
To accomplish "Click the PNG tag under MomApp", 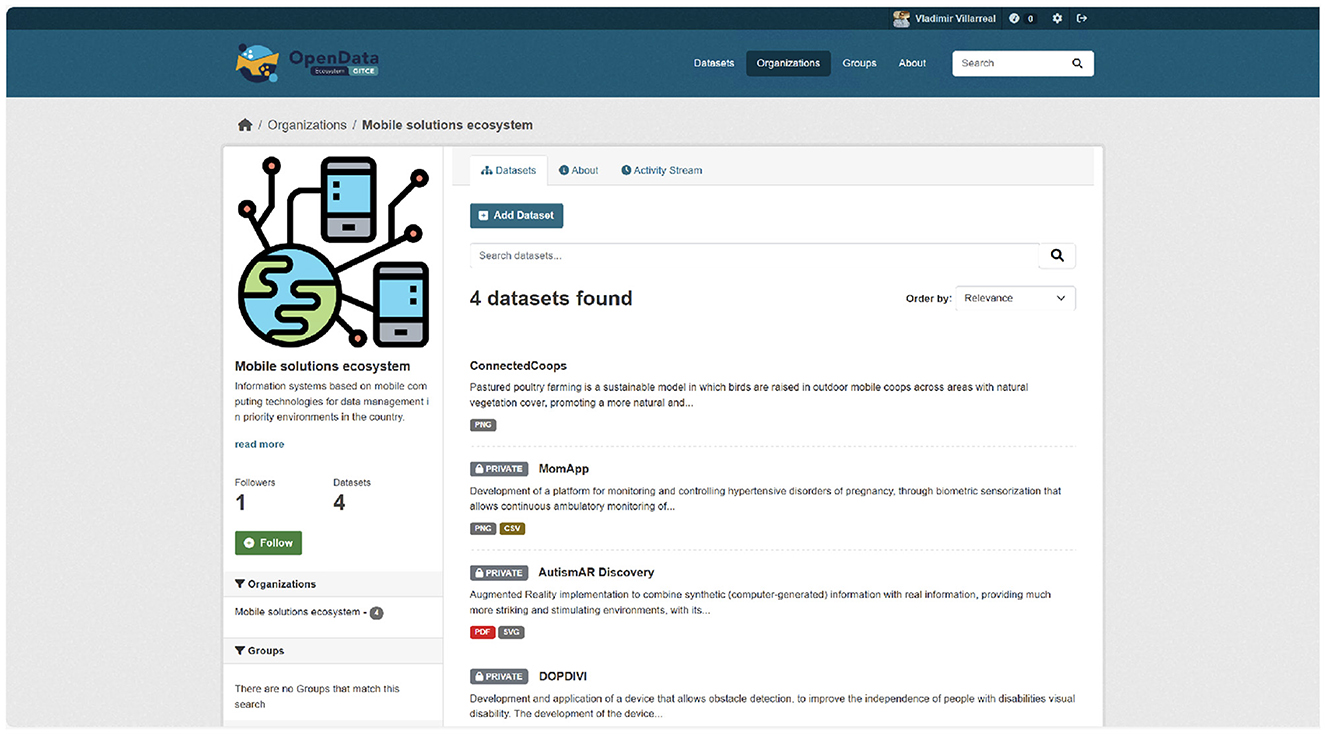I will [x=483, y=528].
